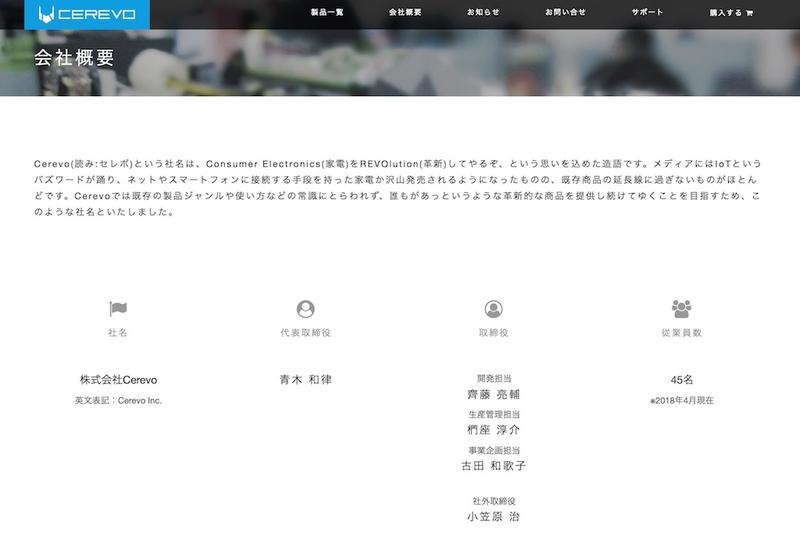Click the 取締役 label under the icon
This screenshot has height=554, width=800.
coord(493,333)
